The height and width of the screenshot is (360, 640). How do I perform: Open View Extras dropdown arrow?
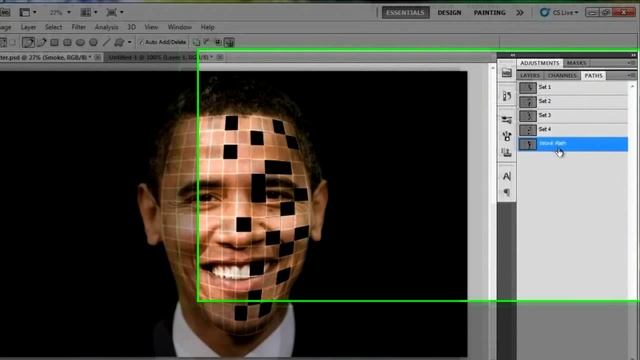pos(35,12)
